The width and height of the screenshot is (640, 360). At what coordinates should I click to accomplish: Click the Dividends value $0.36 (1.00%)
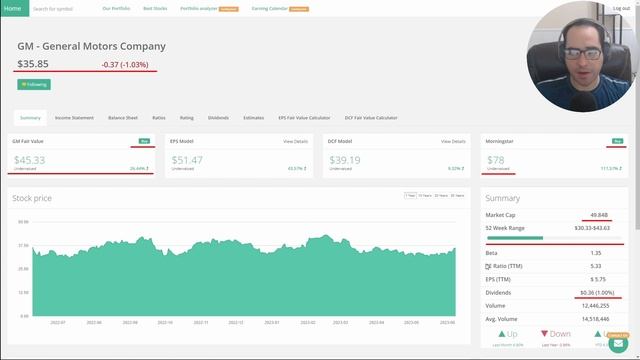[x=597, y=293]
